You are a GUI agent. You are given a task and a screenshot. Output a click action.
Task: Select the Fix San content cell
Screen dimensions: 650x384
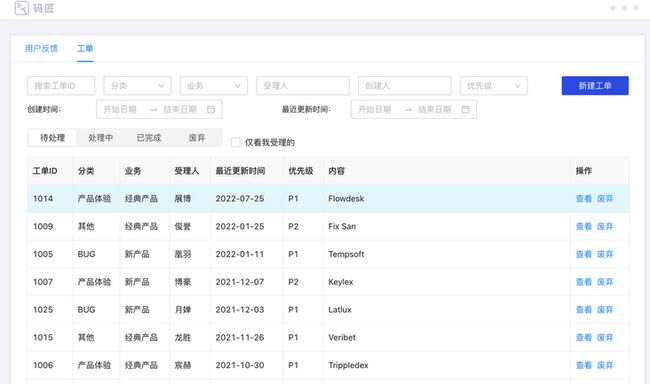point(447,226)
